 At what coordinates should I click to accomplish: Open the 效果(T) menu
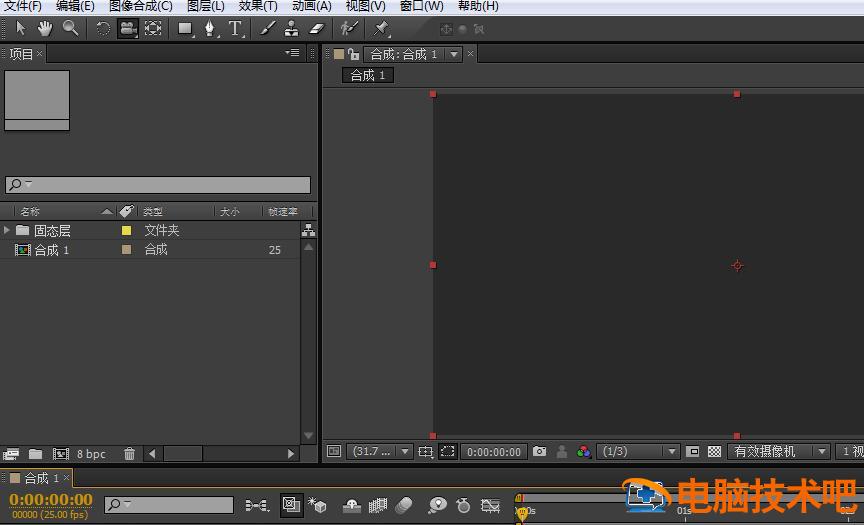coord(258,6)
